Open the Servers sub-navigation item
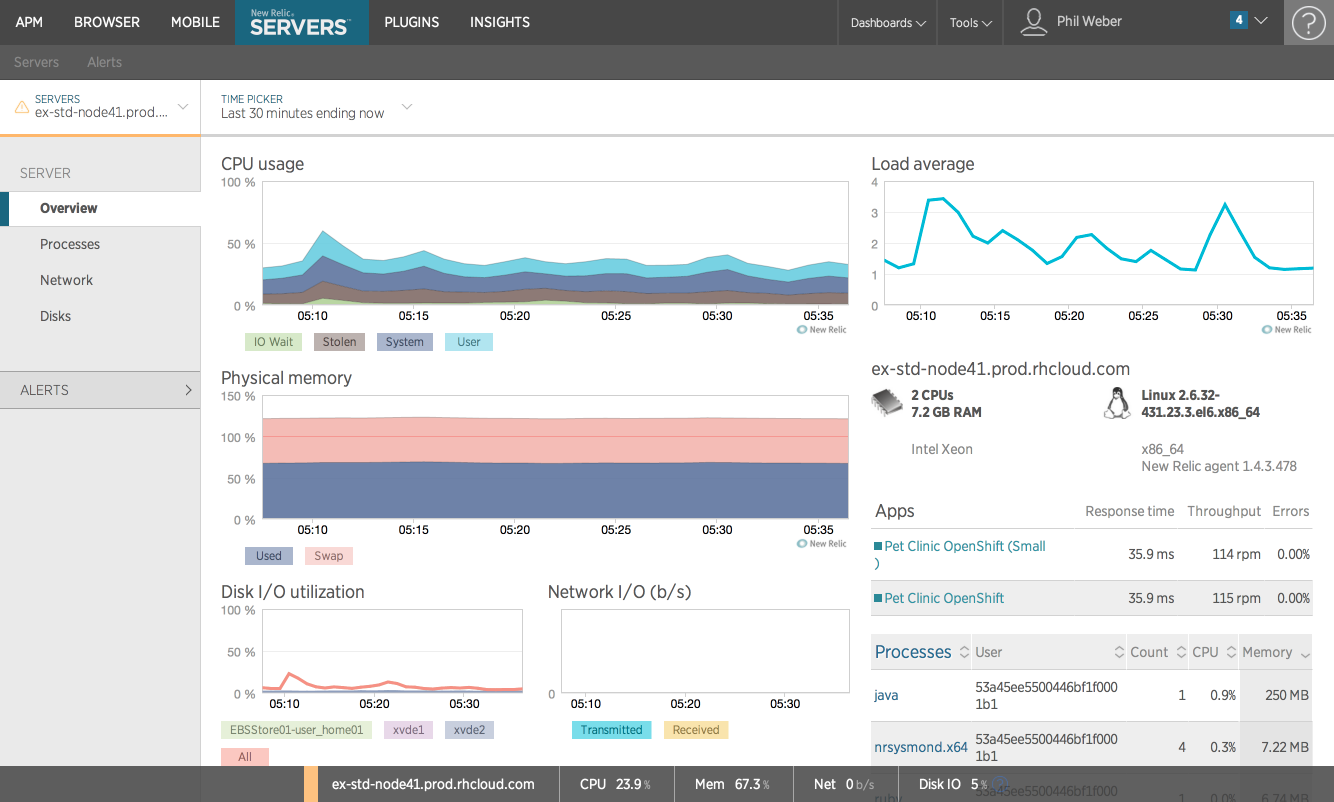The width and height of the screenshot is (1334, 802). point(36,62)
